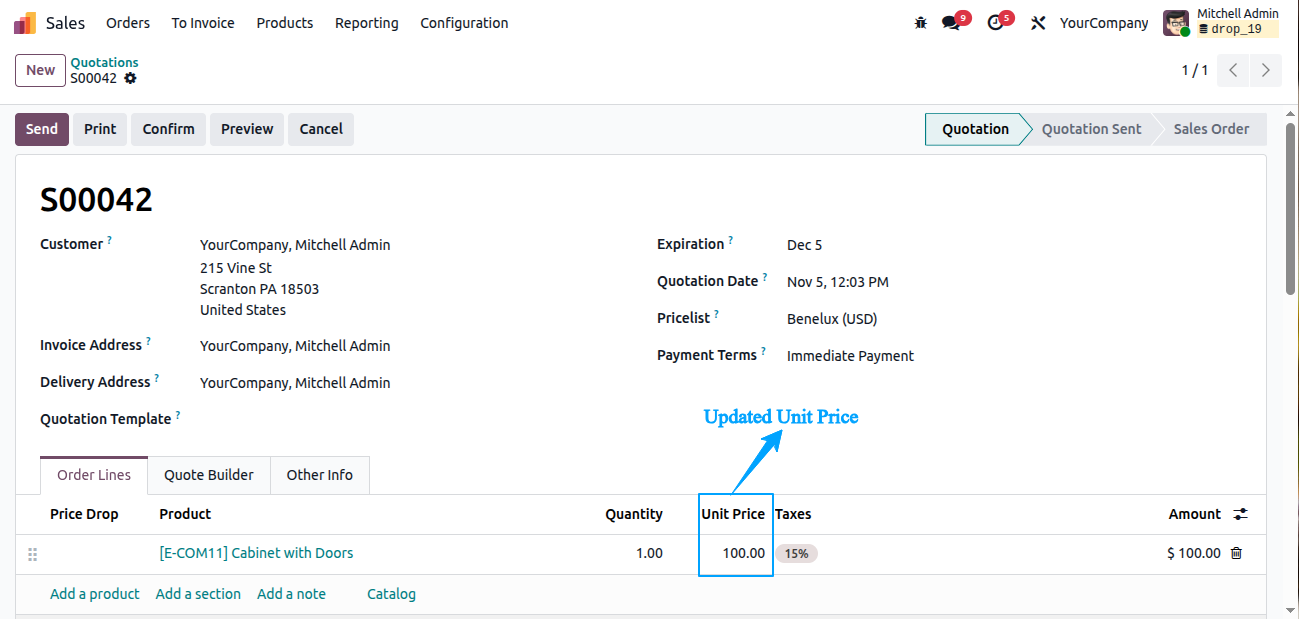Open the Configuration menu
The height and width of the screenshot is (619, 1299).
pyautogui.click(x=464, y=23)
